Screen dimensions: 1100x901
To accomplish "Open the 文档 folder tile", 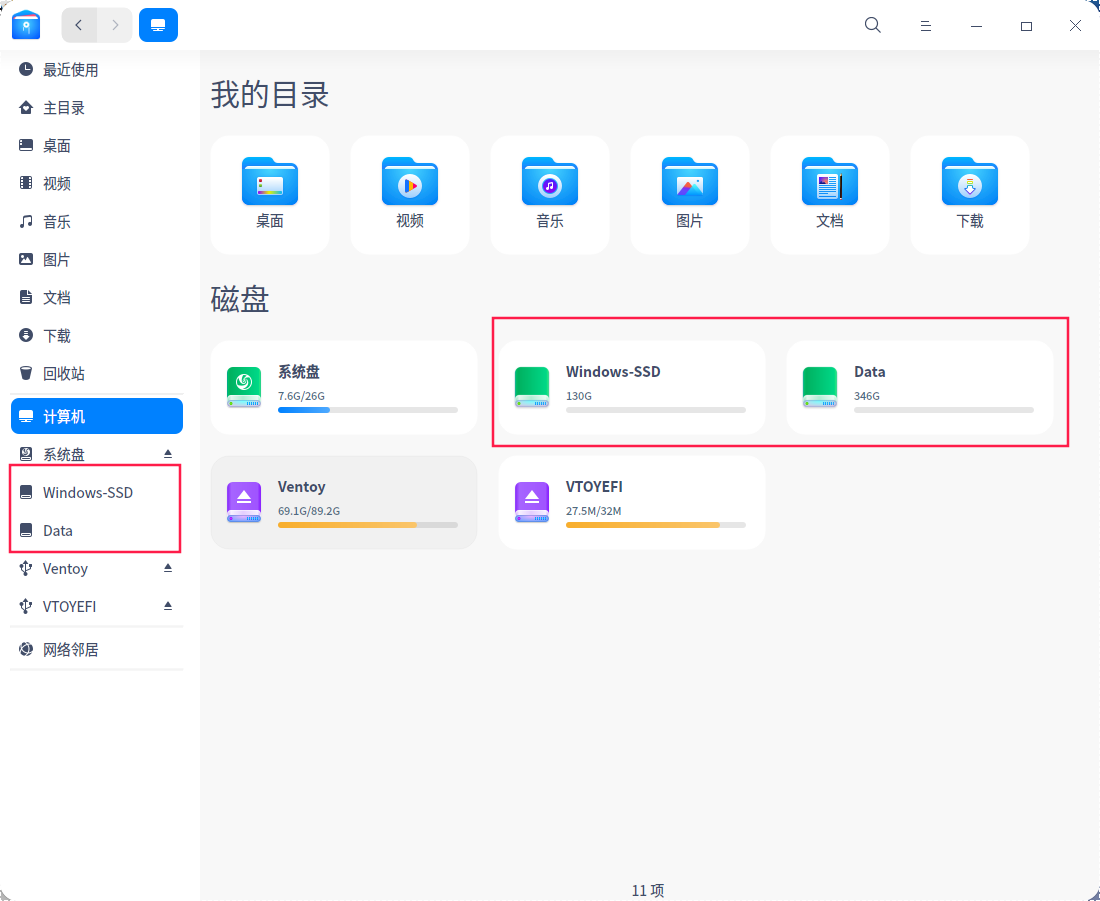I will tap(829, 193).
